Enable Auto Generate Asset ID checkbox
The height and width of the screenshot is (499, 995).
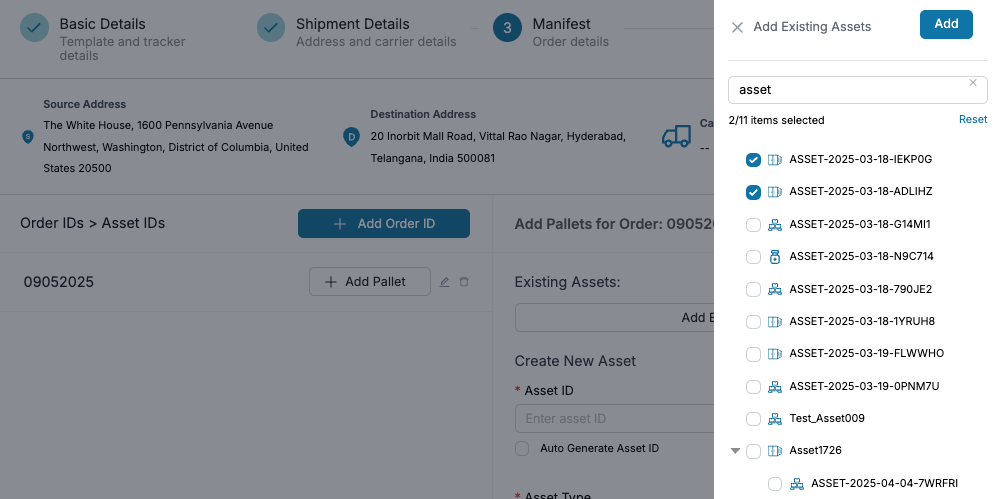pos(522,449)
